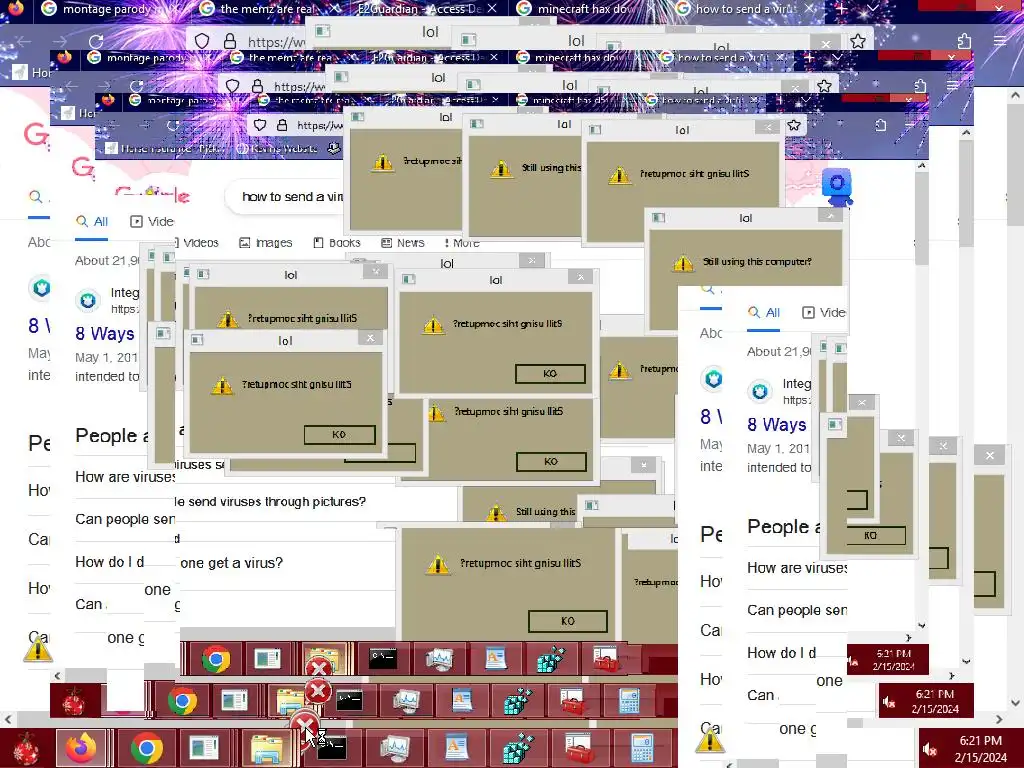Select the 'minecraft hax dow' tab in the outermost Firefox window
The height and width of the screenshot is (768, 1024).
pos(583,9)
